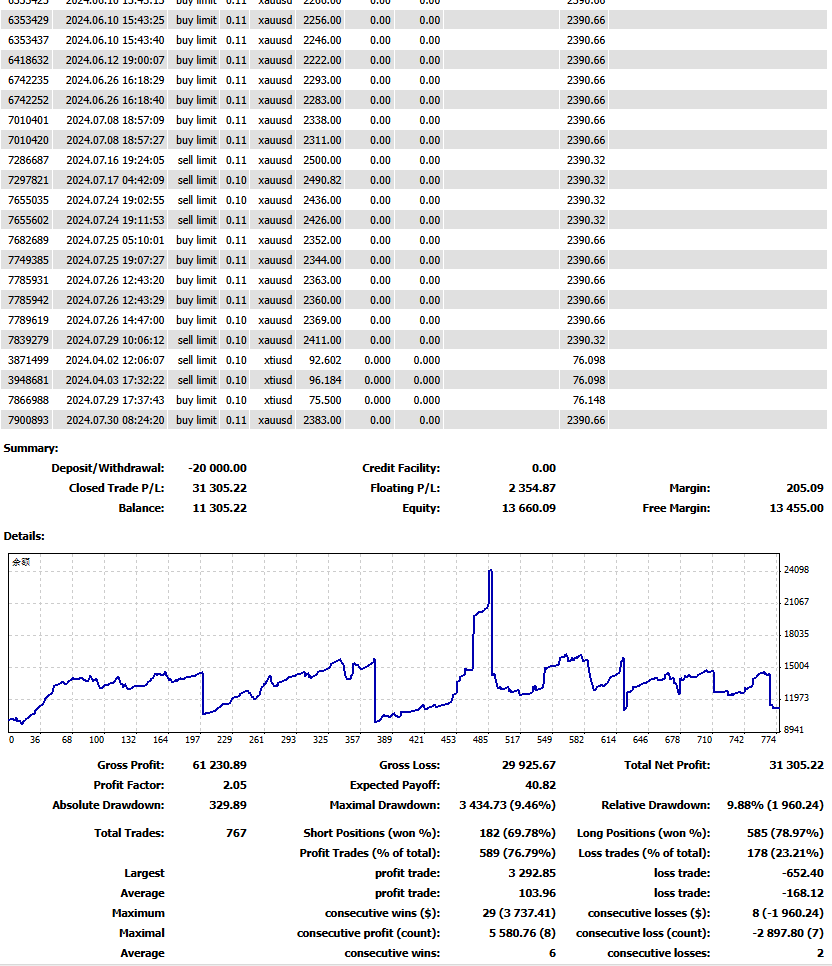832x966 pixels.
Task: Click the Summary heading
Action: point(31,448)
